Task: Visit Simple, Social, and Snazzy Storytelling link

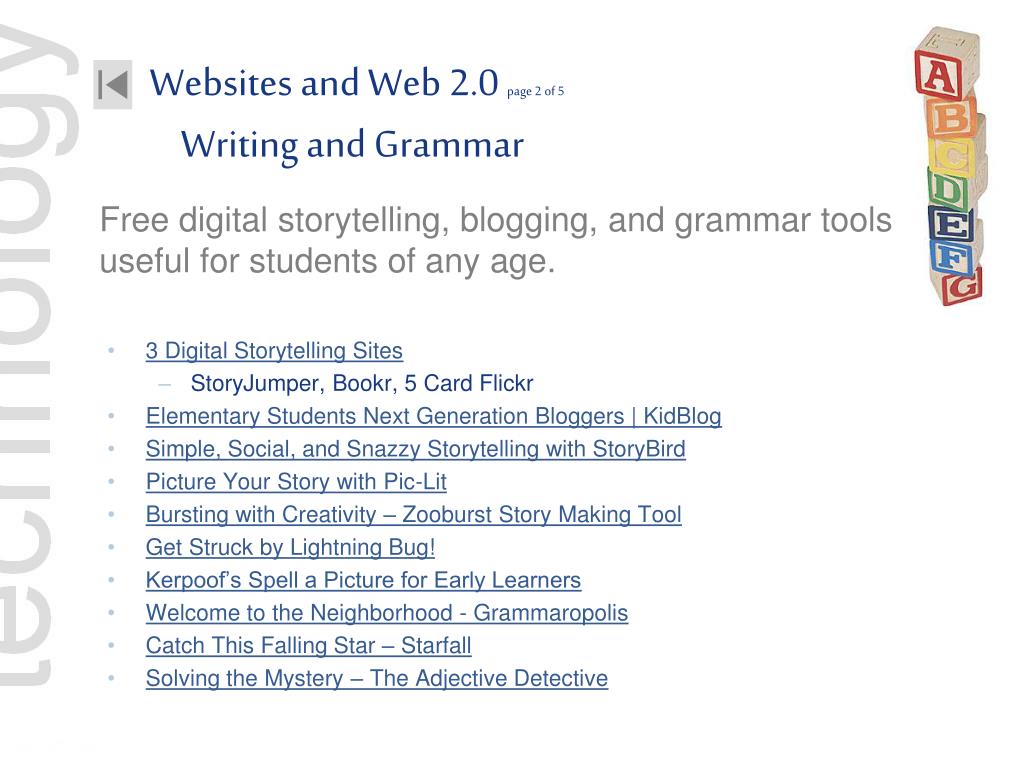Action: tap(415, 449)
